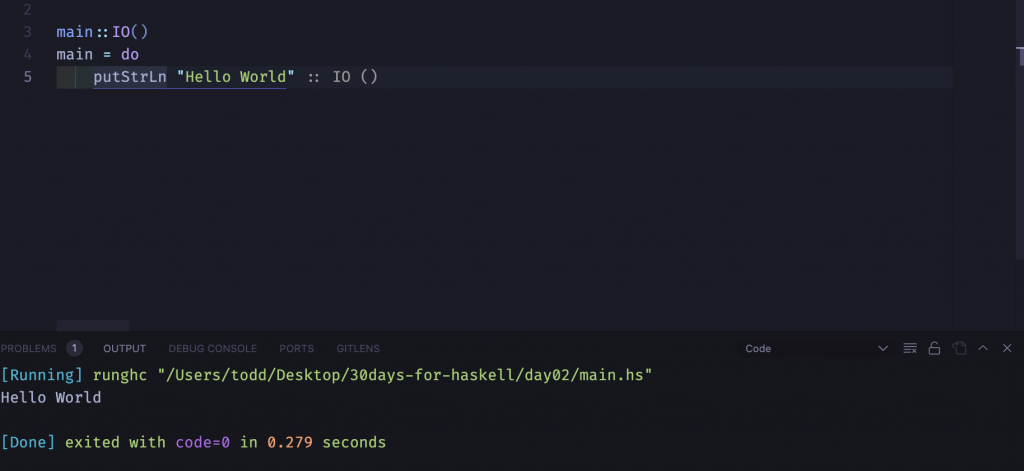Open the Code output channel dropdown
1024x471 pixels.
point(816,348)
